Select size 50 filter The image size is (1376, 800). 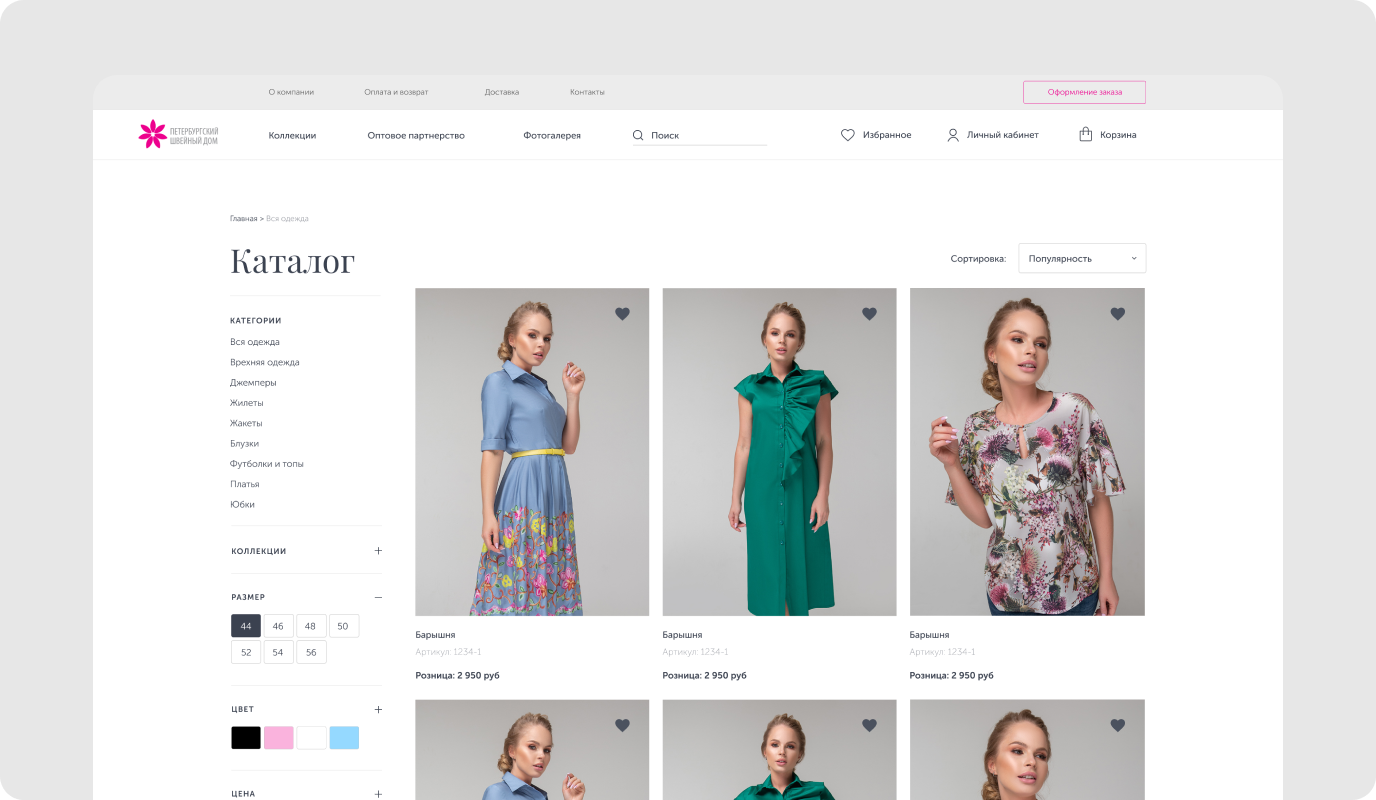[x=343, y=626]
